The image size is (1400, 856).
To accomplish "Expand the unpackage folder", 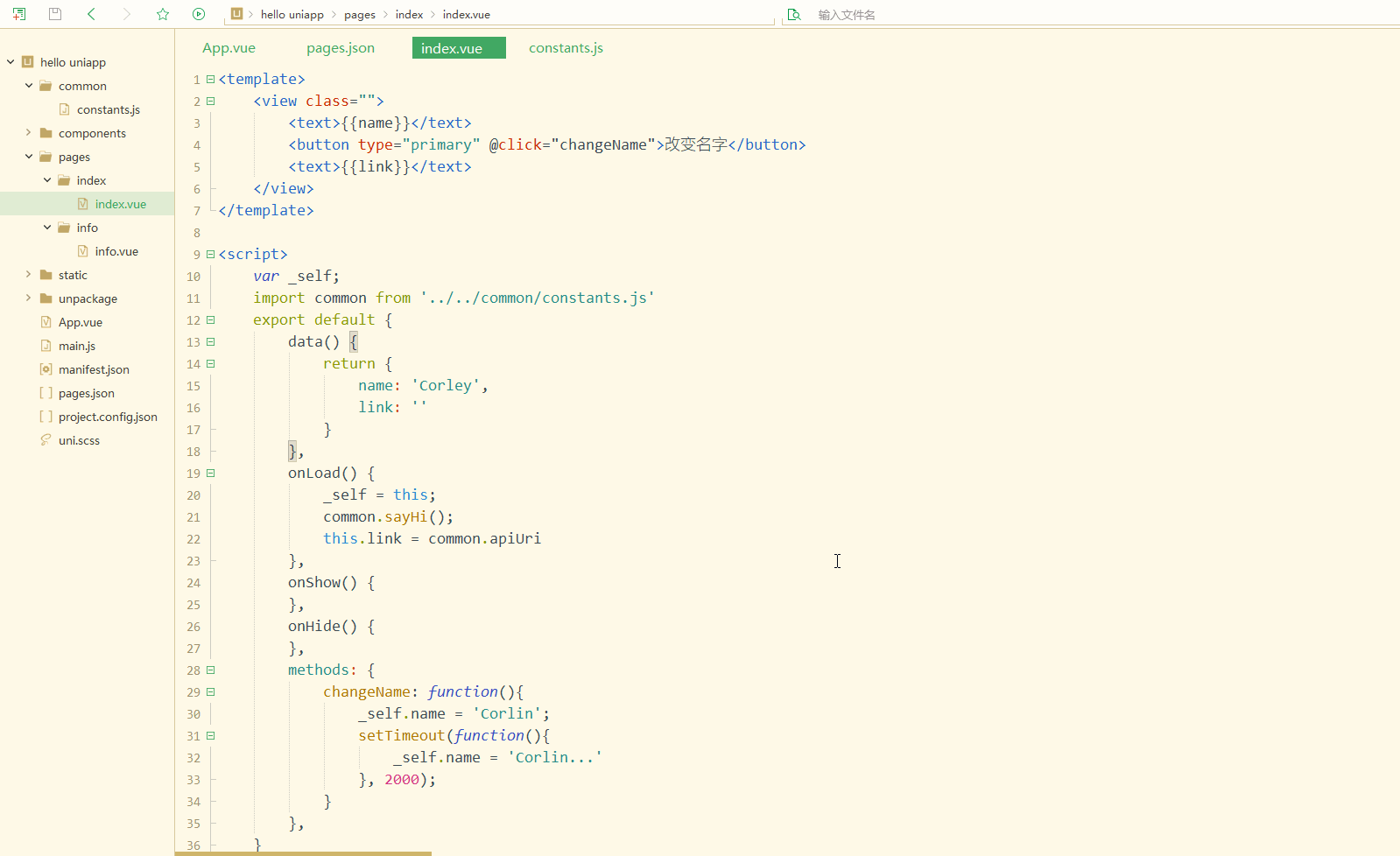I will pyautogui.click(x=29, y=298).
